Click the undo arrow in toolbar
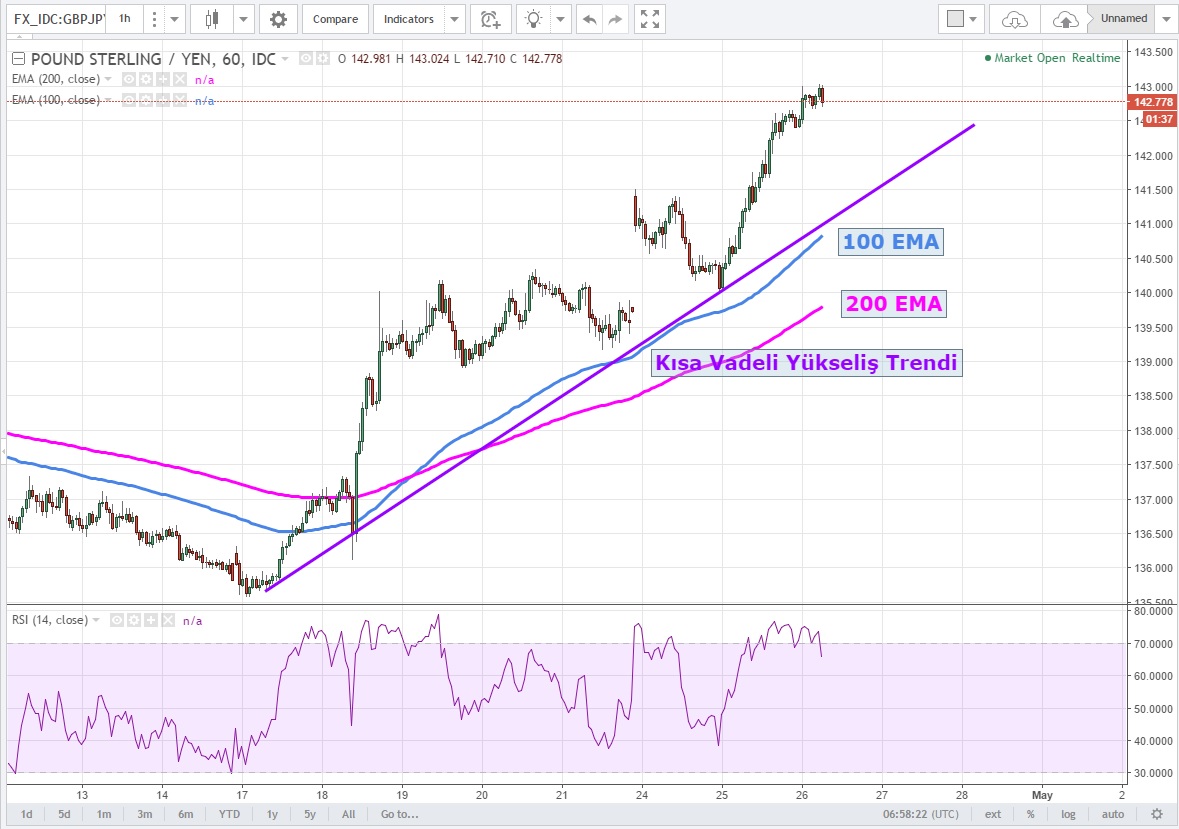The height and width of the screenshot is (829, 1179). pos(590,19)
